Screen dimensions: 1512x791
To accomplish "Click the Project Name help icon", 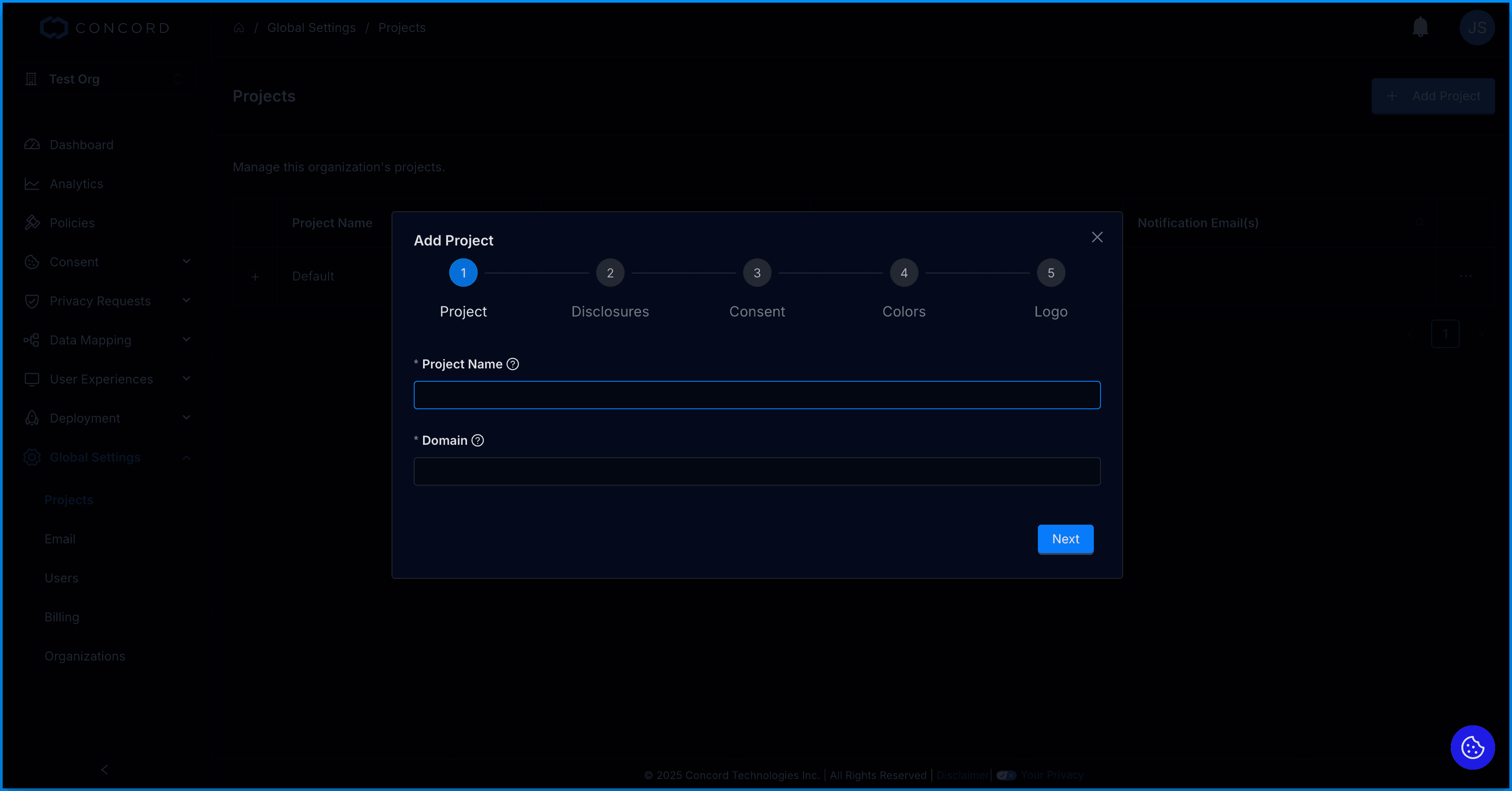I will tap(512, 364).
